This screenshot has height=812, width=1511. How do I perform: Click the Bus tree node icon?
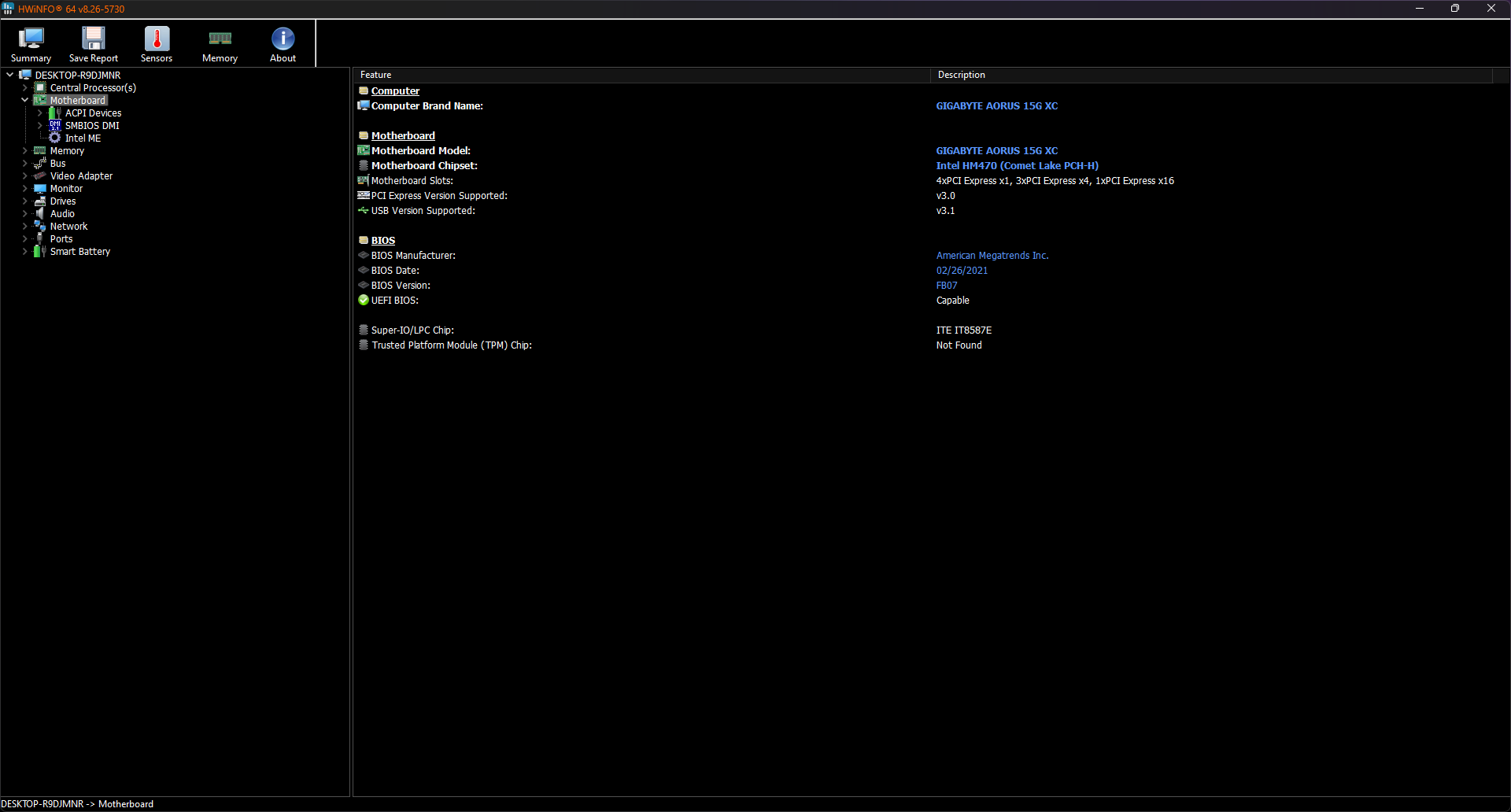tap(40, 164)
